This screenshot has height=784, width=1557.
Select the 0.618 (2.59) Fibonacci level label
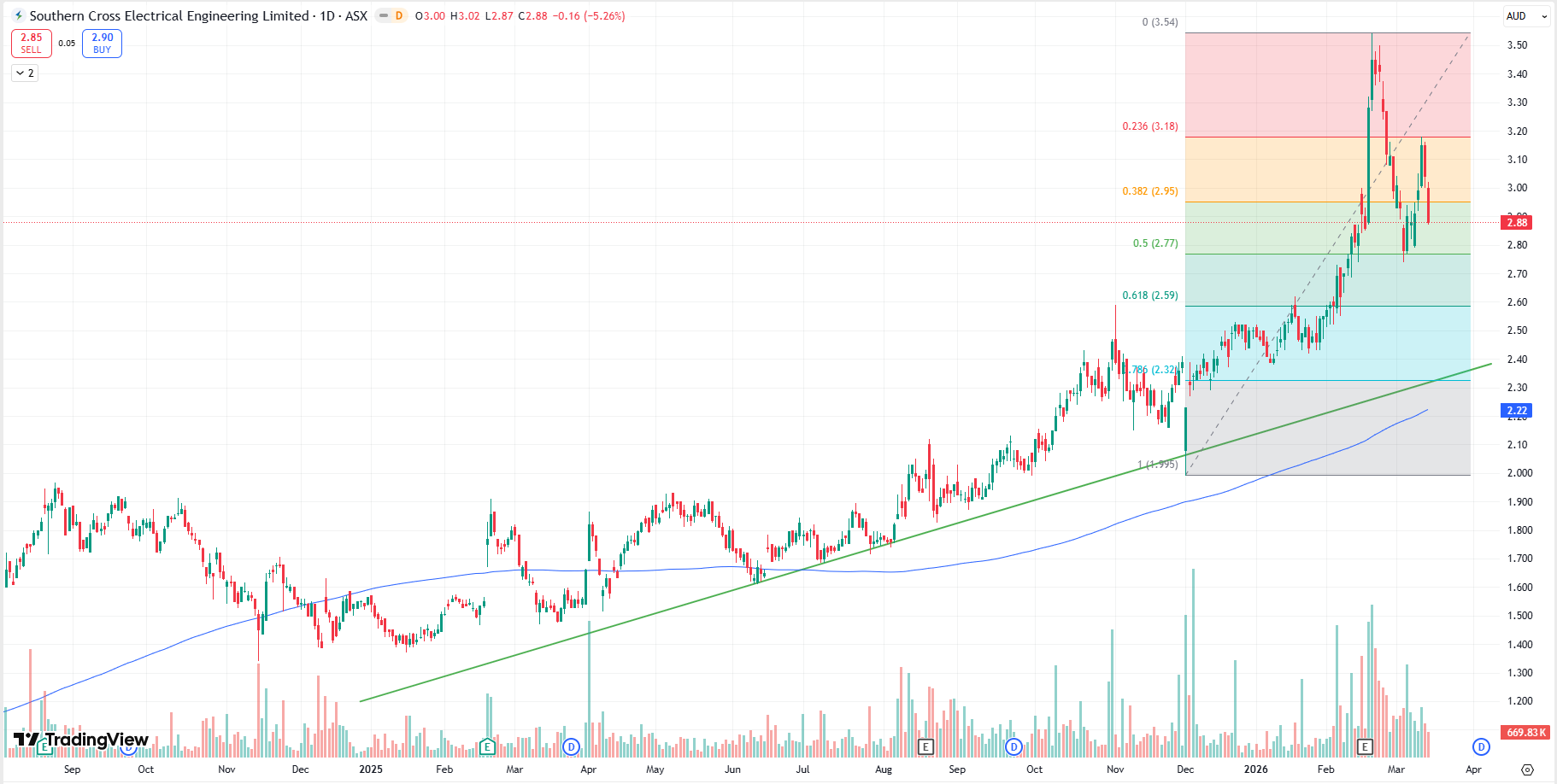pos(1149,295)
